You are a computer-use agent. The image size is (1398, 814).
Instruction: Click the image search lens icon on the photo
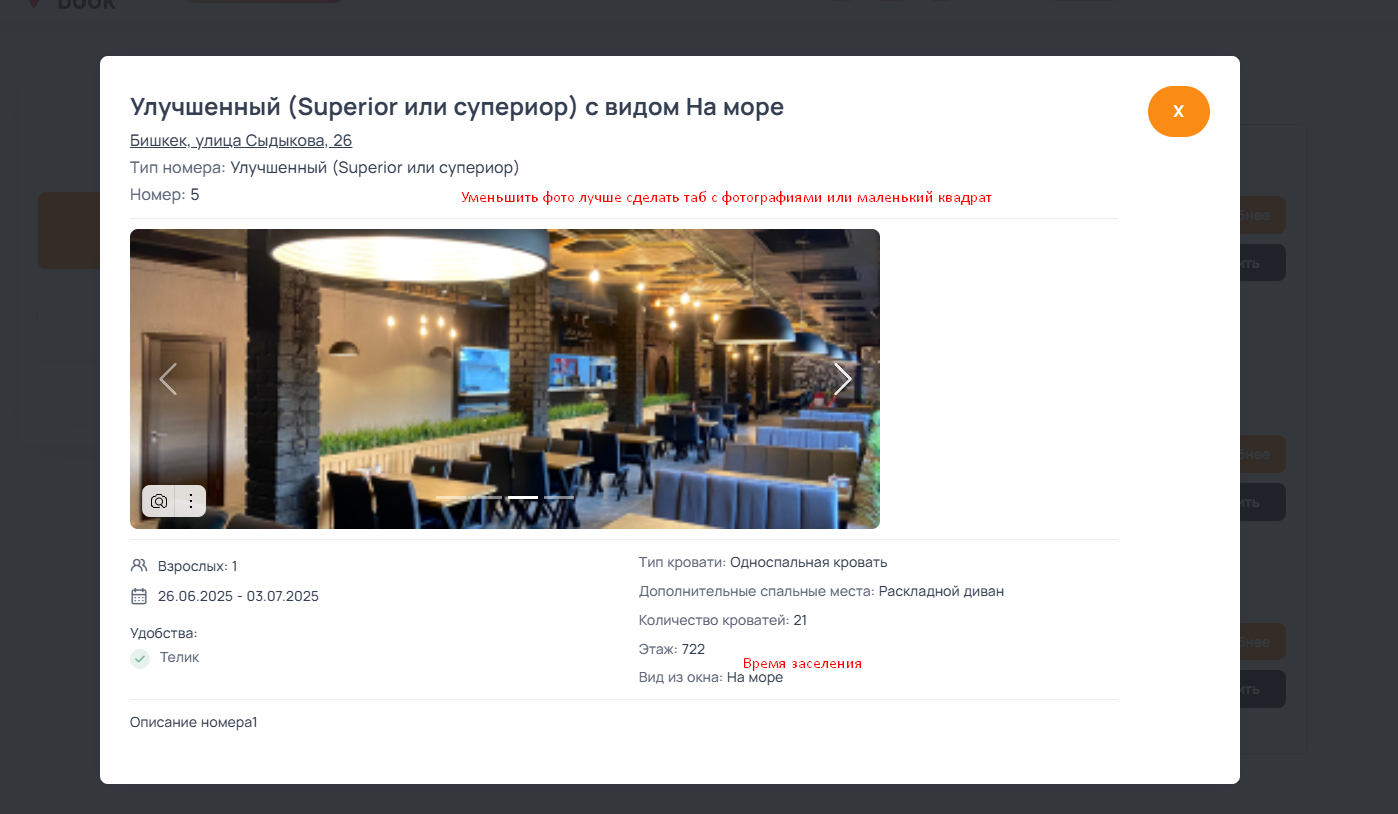(x=159, y=501)
